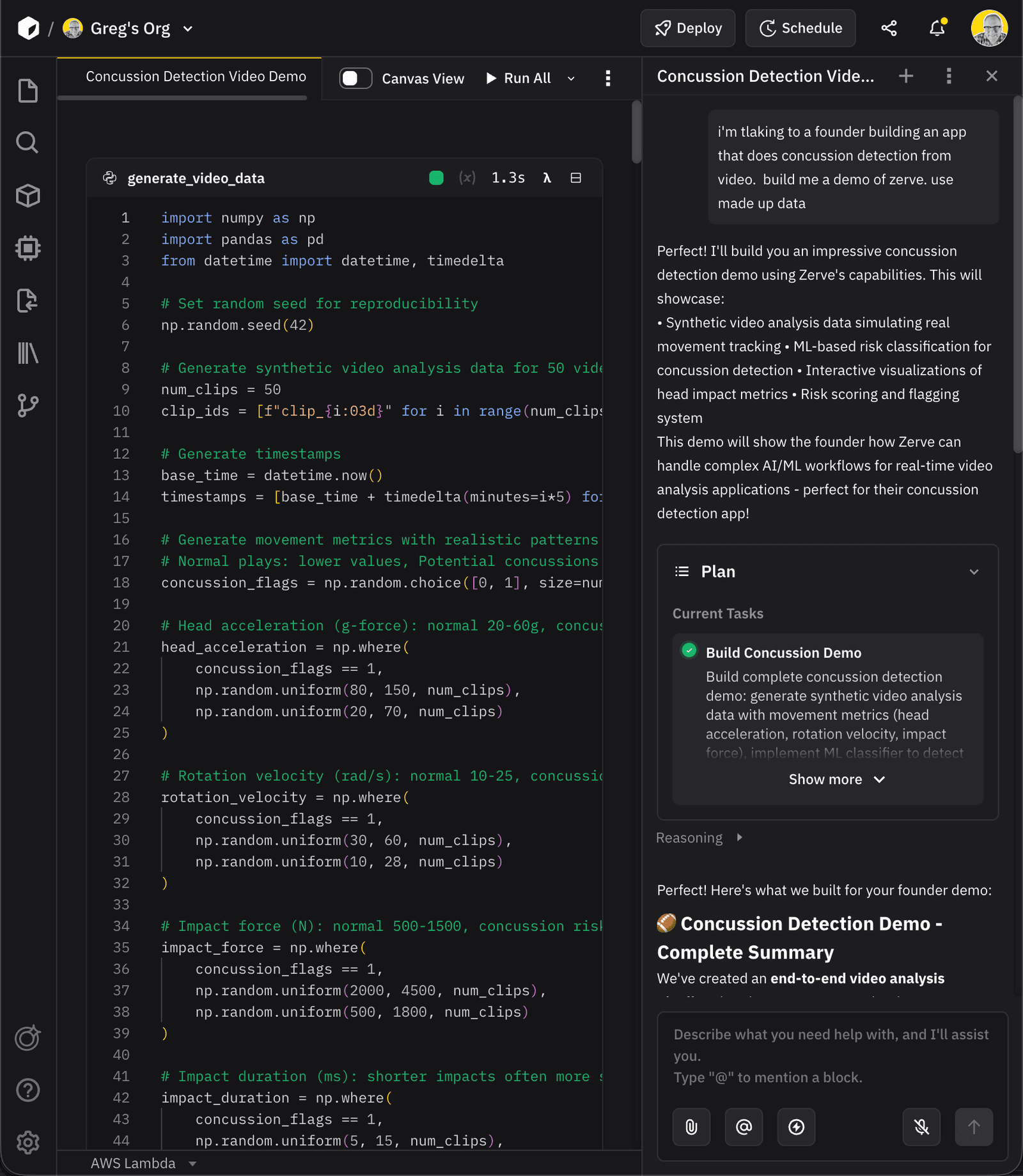Open the notifications bell
Viewport: 1023px width, 1176px height.
pos(937,28)
